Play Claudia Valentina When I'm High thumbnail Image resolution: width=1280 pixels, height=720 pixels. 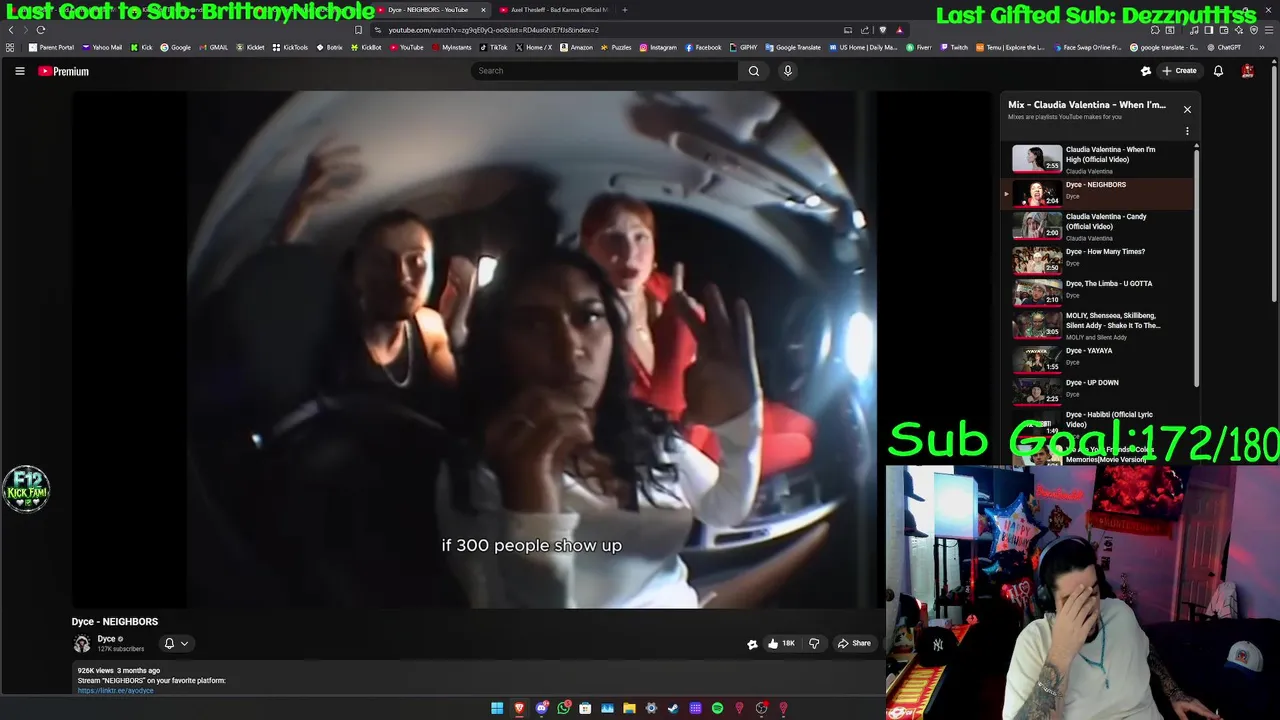[1037, 159]
